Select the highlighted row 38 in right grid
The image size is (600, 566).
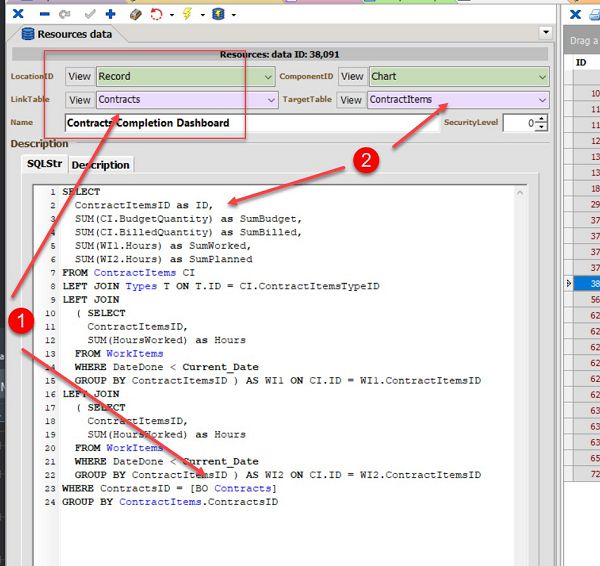(x=586, y=284)
